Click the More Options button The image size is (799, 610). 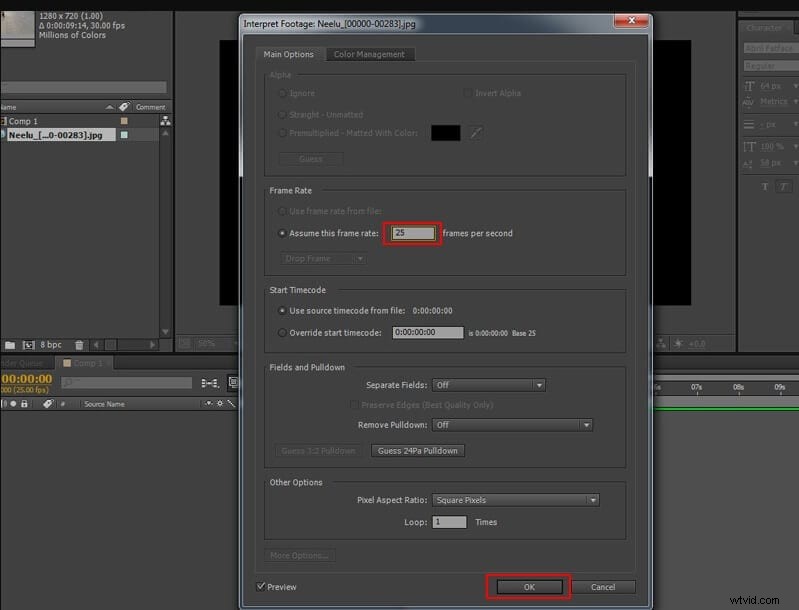300,555
